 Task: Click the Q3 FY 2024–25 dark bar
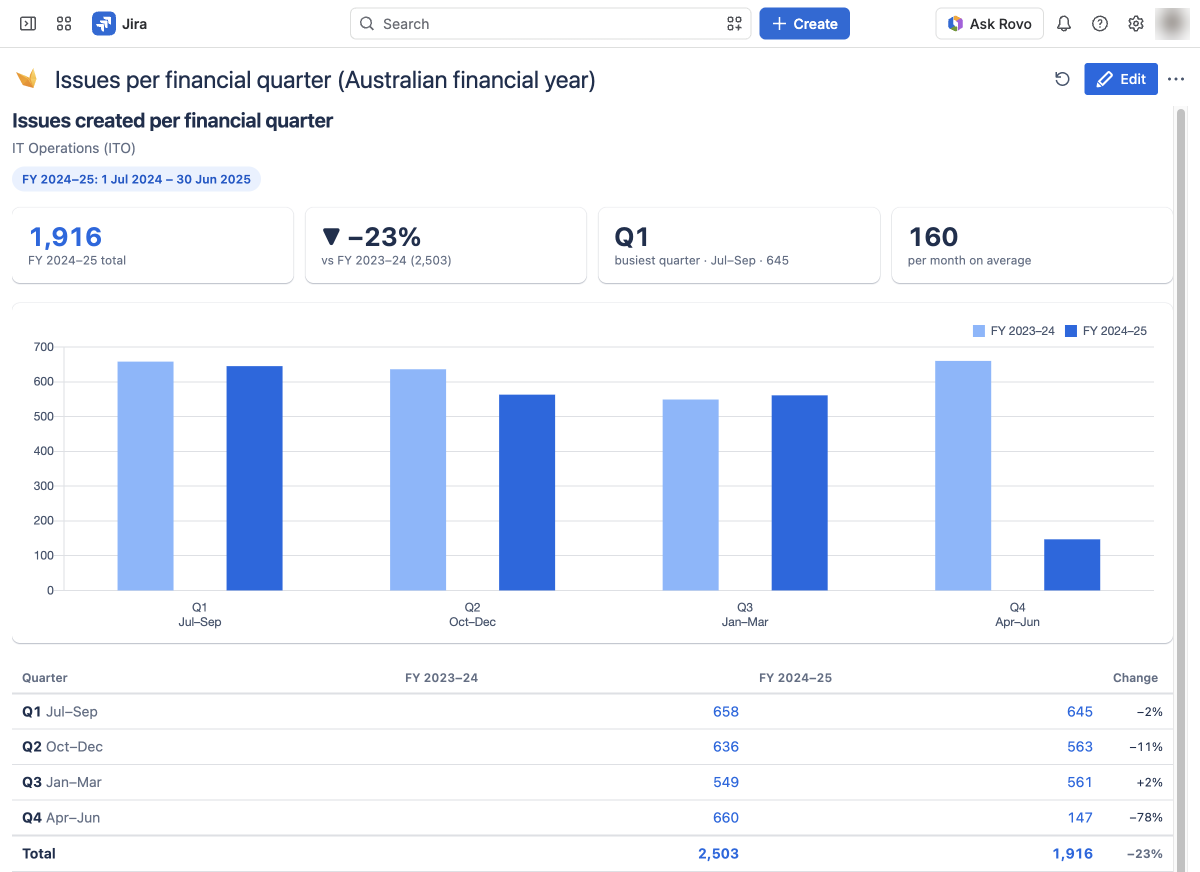pyautogui.click(x=799, y=493)
